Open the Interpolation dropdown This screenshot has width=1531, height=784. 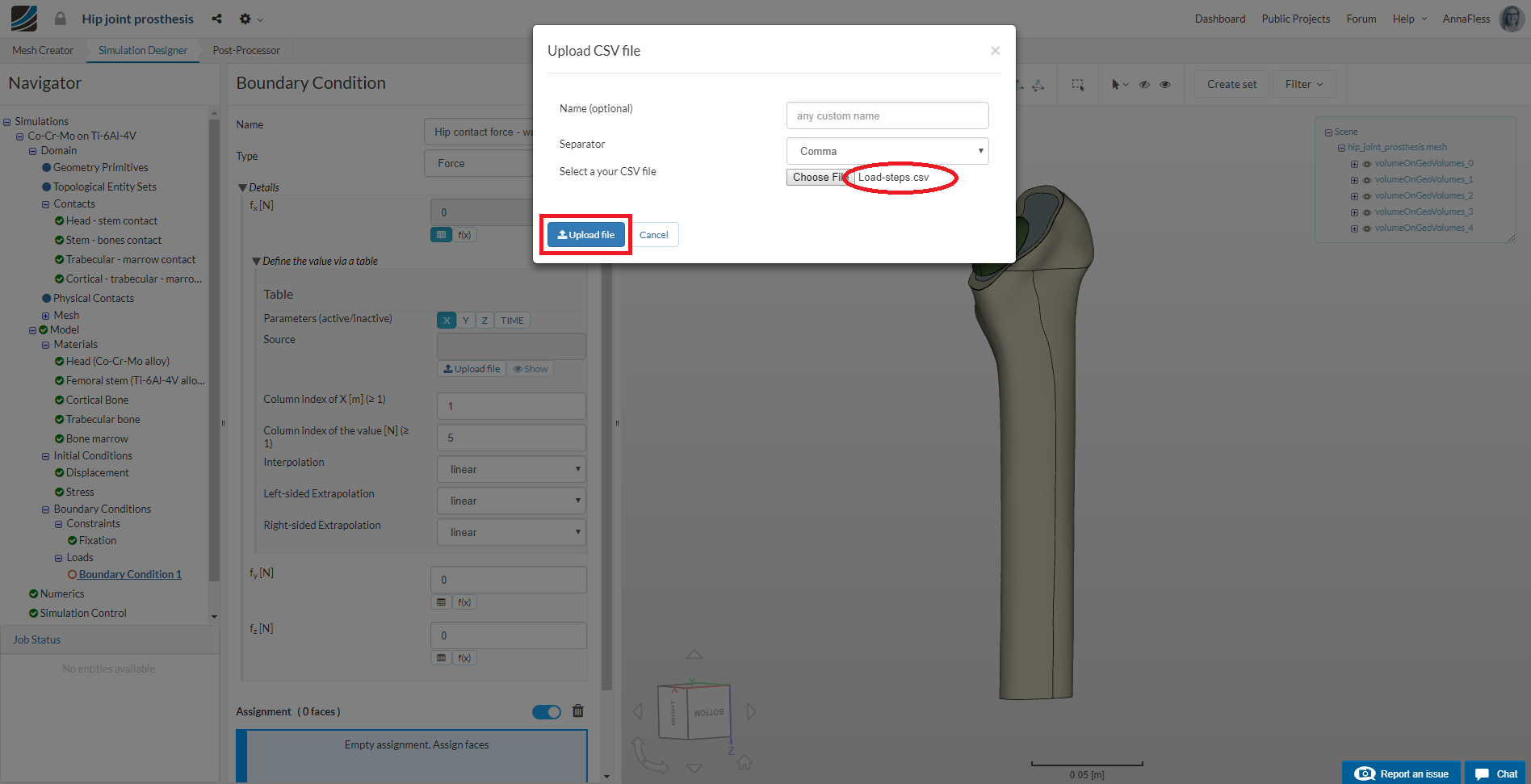coord(511,469)
